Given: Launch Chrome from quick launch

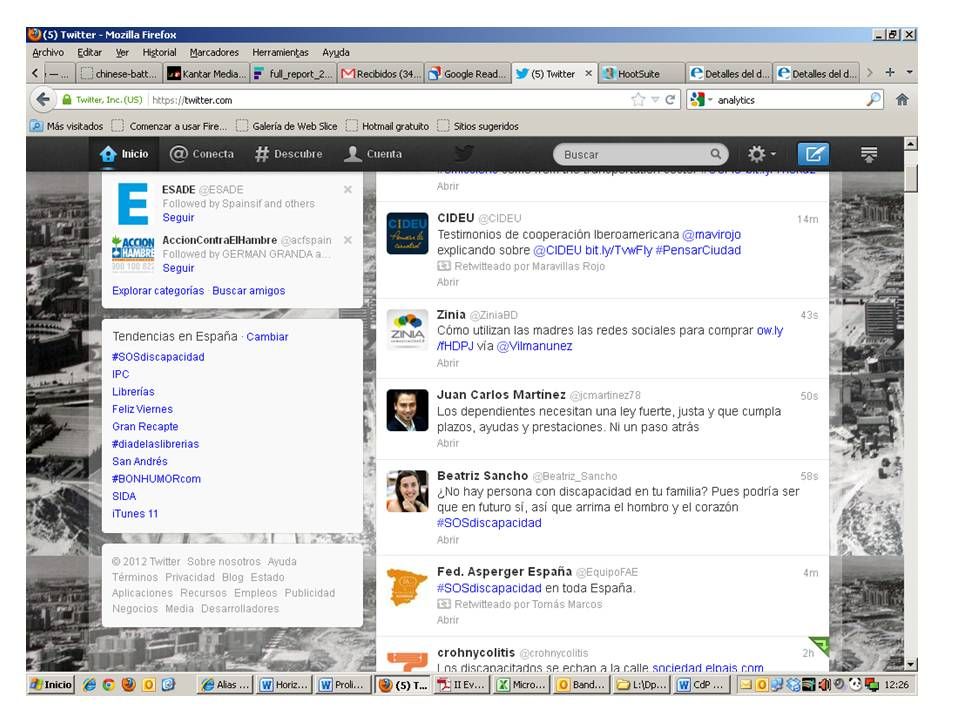Looking at the screenshot, I should pos(108,684).
